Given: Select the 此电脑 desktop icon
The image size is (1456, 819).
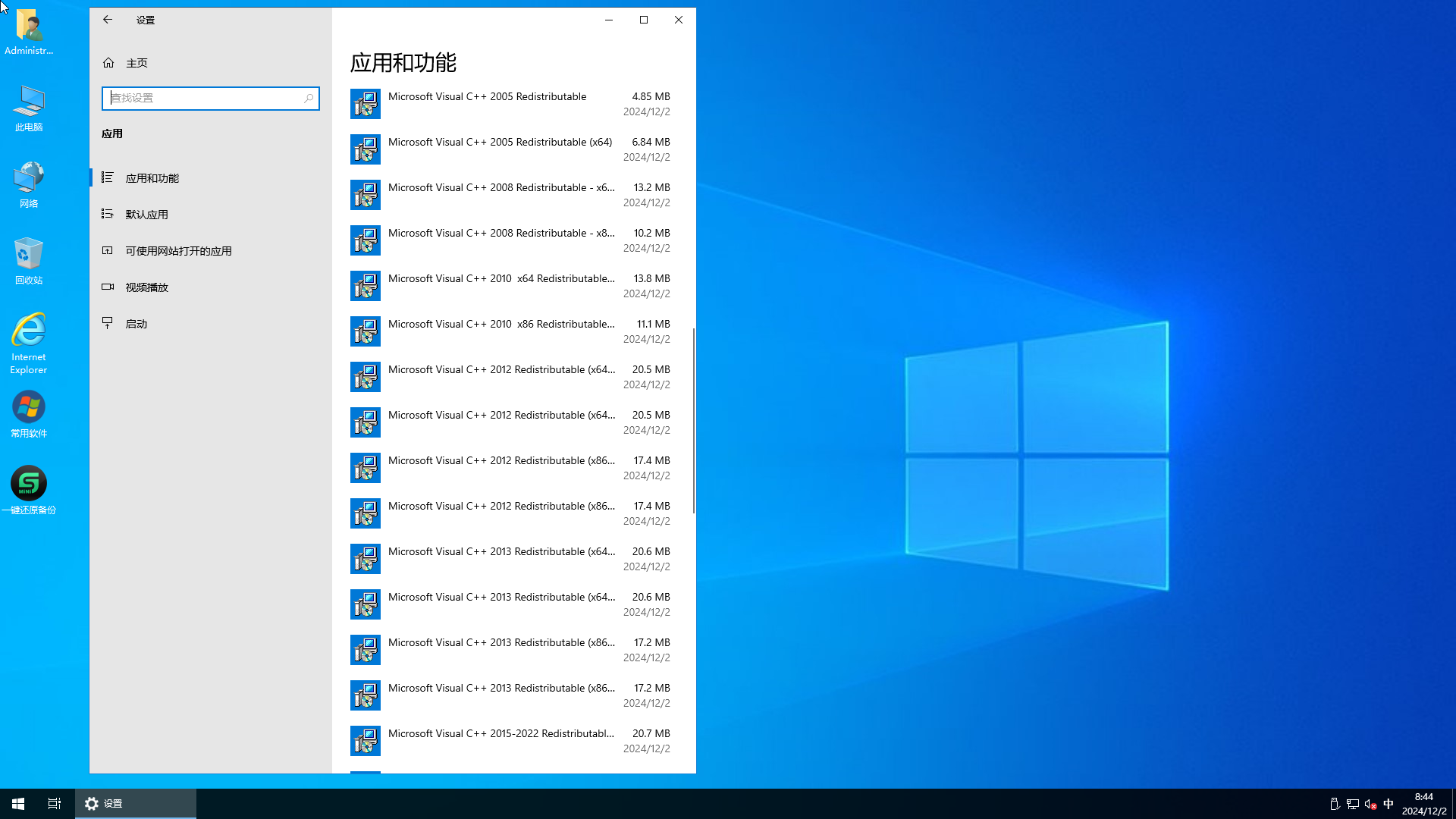Looking at the screenshot, I should tap(29, 108).
